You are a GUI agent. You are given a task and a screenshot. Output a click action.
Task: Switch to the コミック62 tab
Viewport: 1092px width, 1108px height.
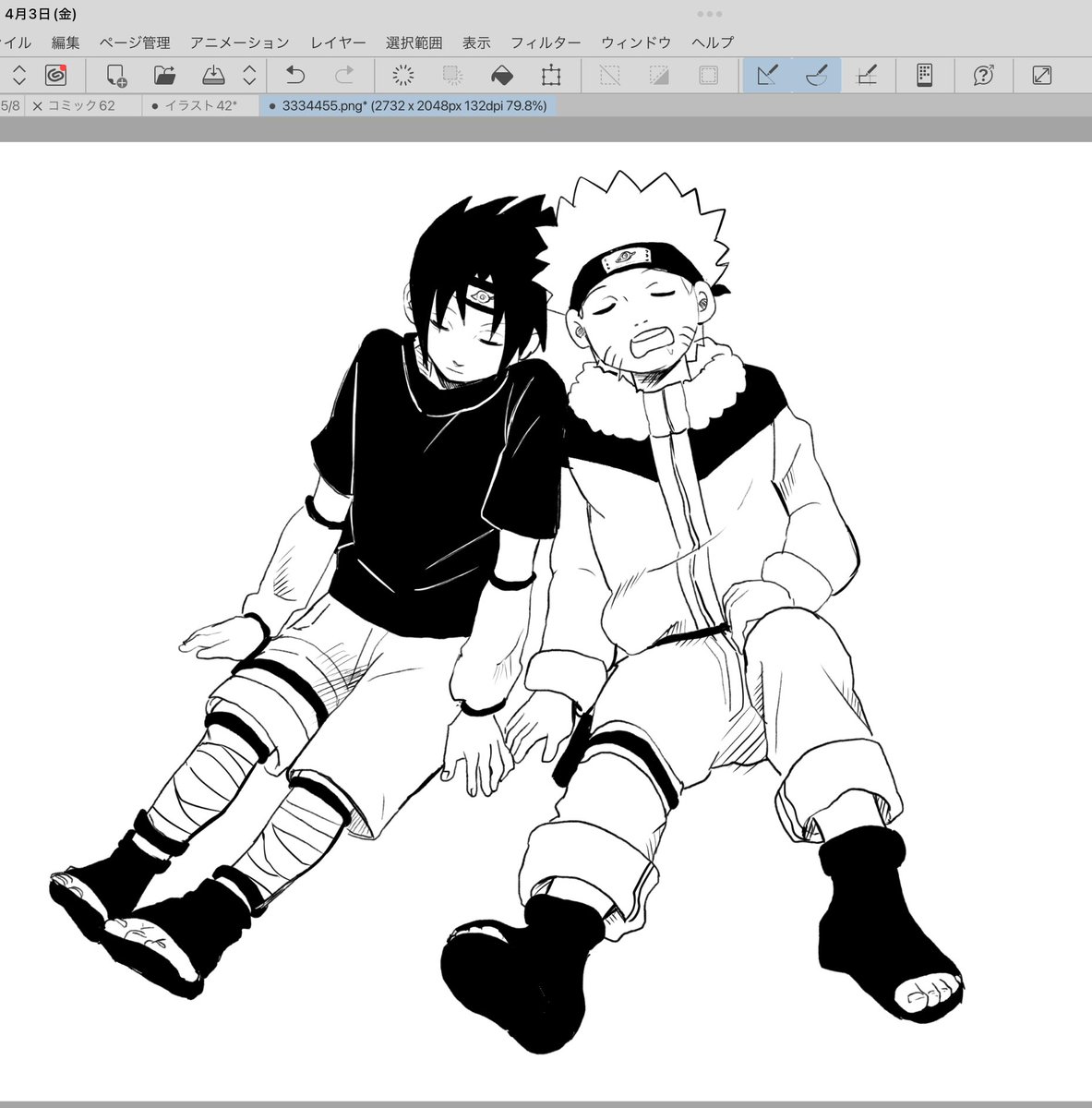[x=81, y=106]
